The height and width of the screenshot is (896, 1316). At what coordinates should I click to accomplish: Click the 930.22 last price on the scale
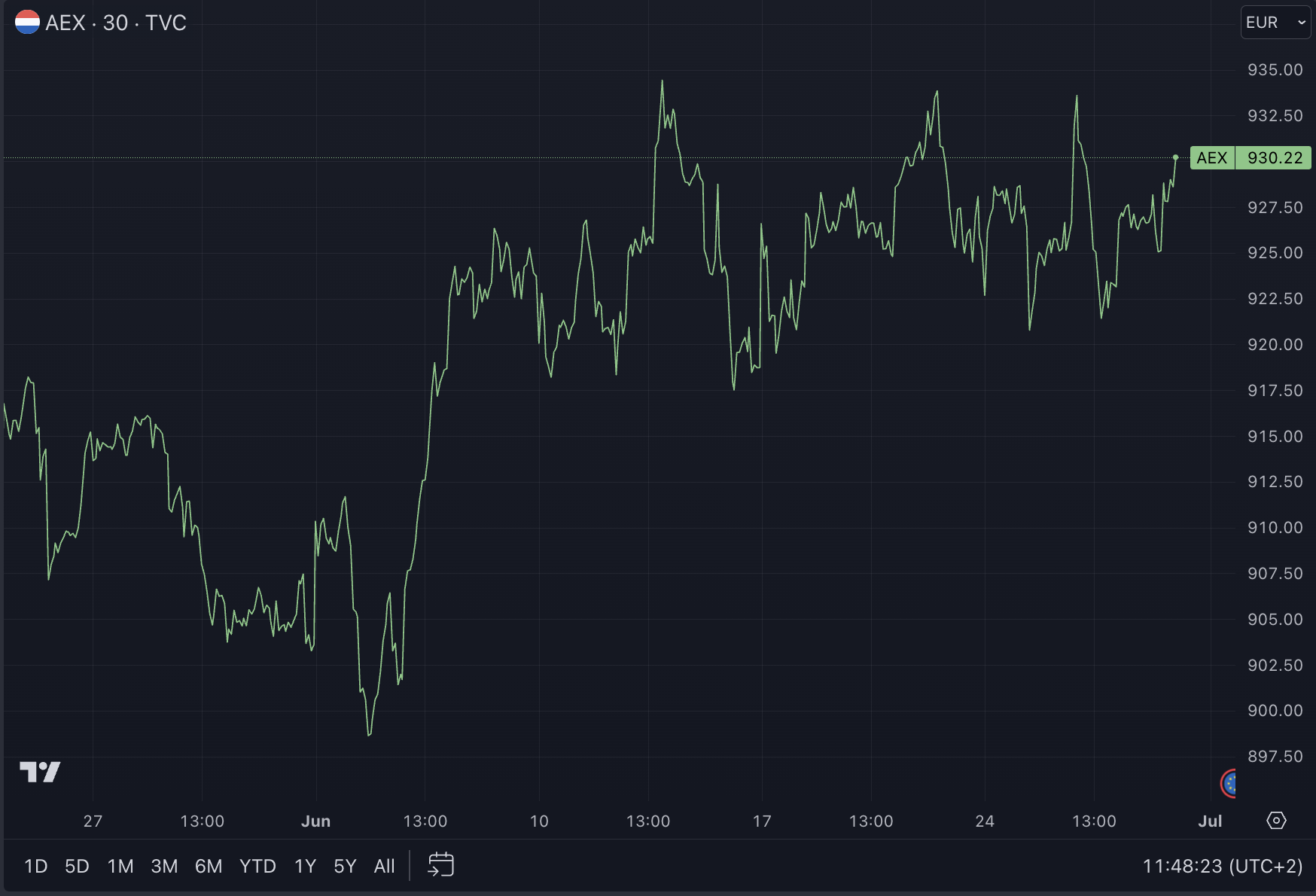1274,157
